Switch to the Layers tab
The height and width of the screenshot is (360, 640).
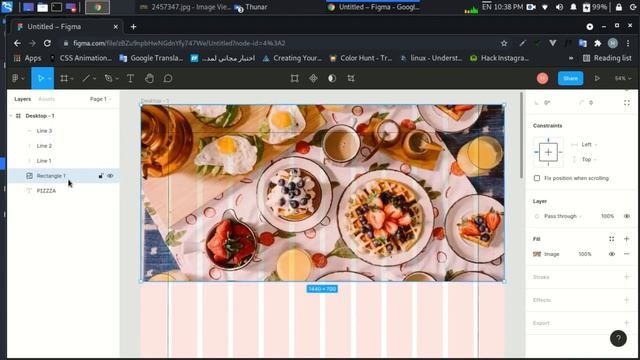(x=22, y=99)
